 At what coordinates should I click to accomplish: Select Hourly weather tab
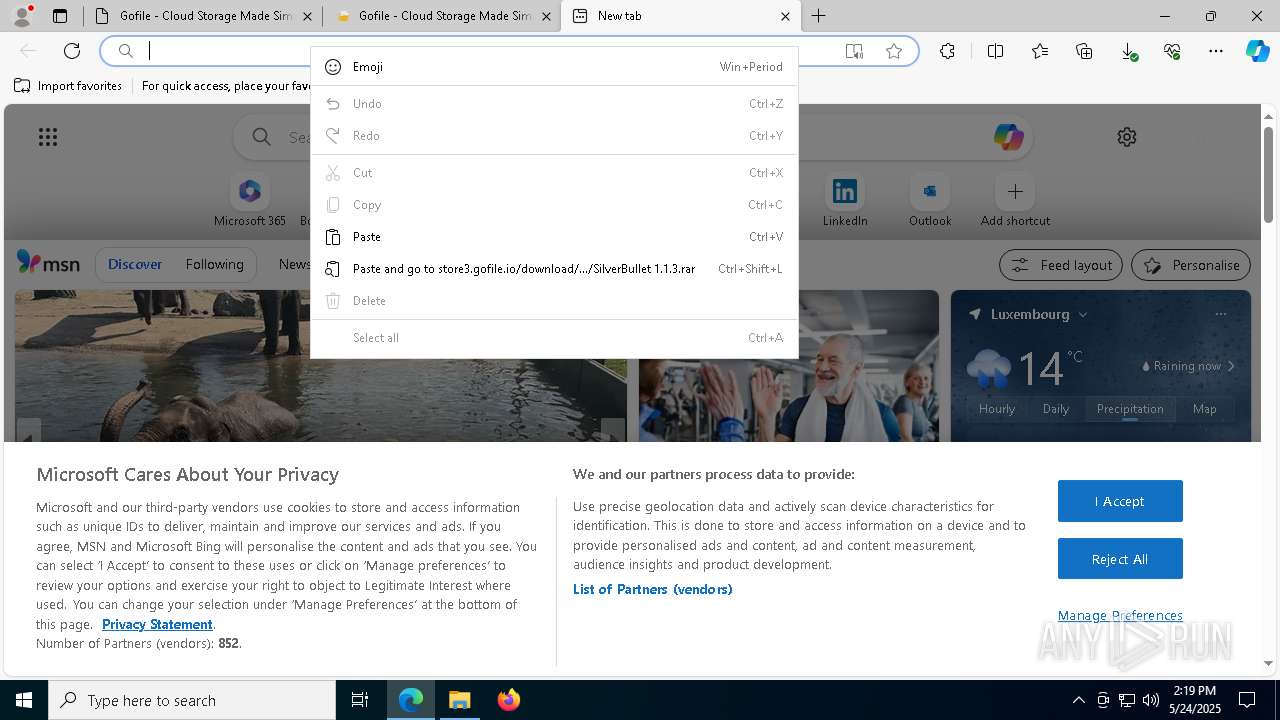pos(997,409)
